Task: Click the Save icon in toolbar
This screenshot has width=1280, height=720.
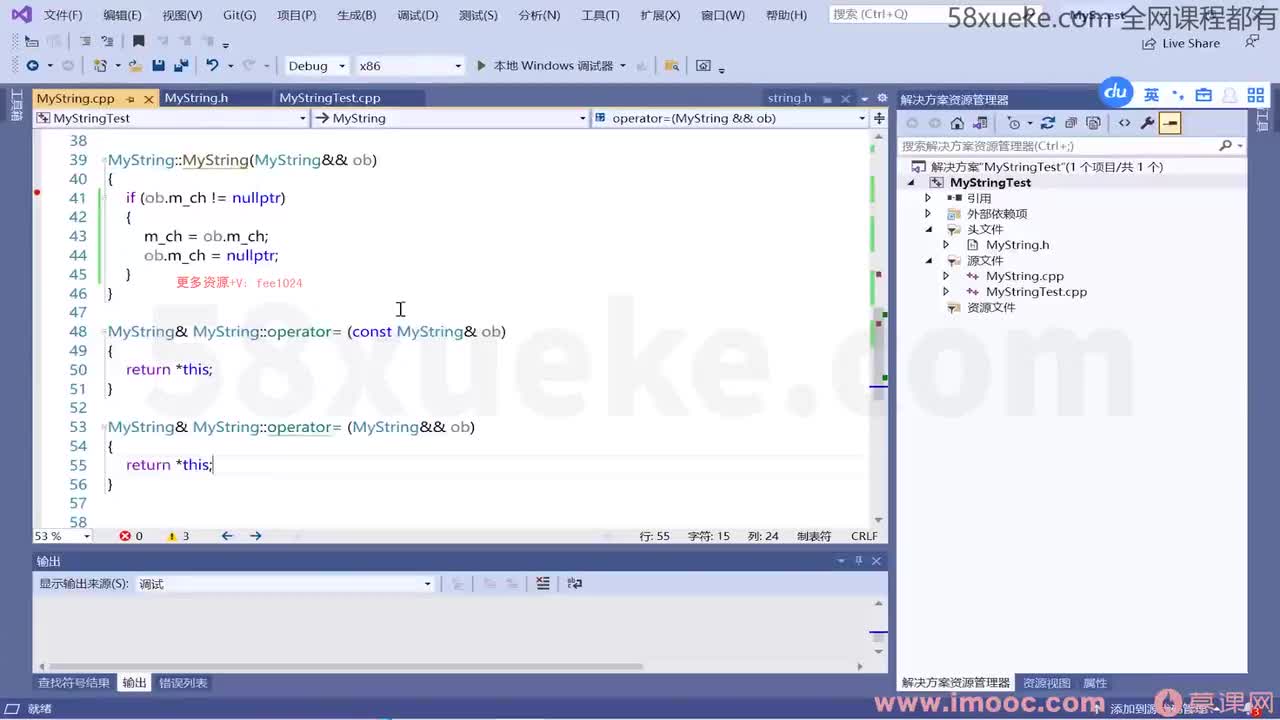Action: point(158,65)
